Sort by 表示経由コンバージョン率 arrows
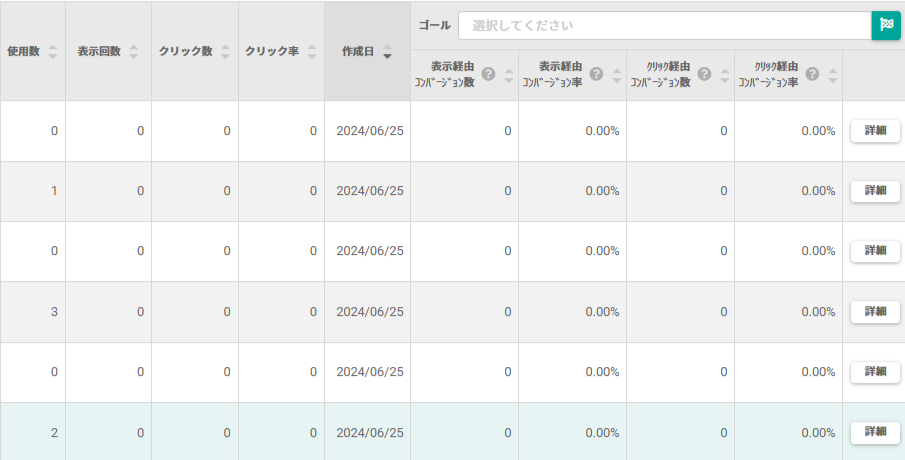The image size is (905, 460). [x=617, y=75]
